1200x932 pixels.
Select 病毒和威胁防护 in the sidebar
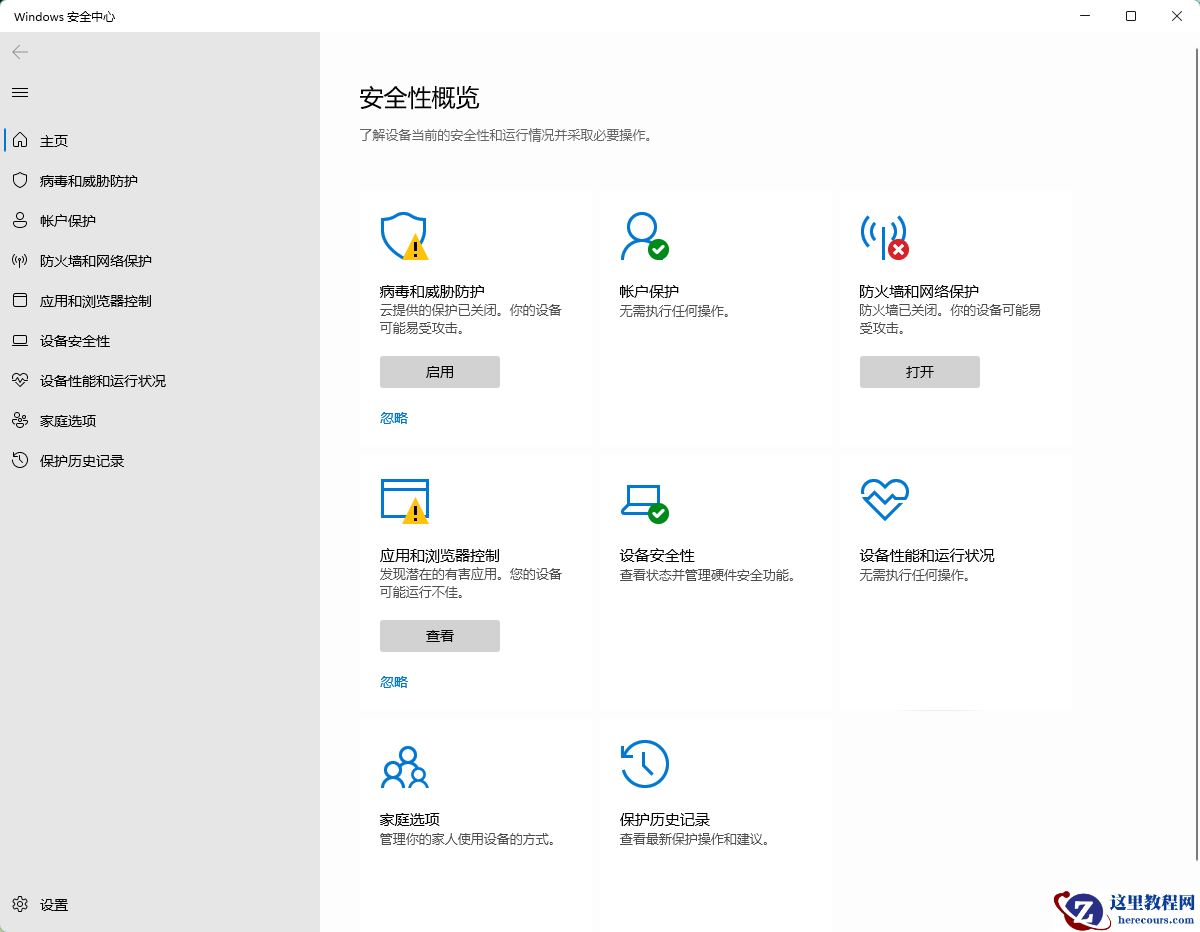click(x=90, y=180)
